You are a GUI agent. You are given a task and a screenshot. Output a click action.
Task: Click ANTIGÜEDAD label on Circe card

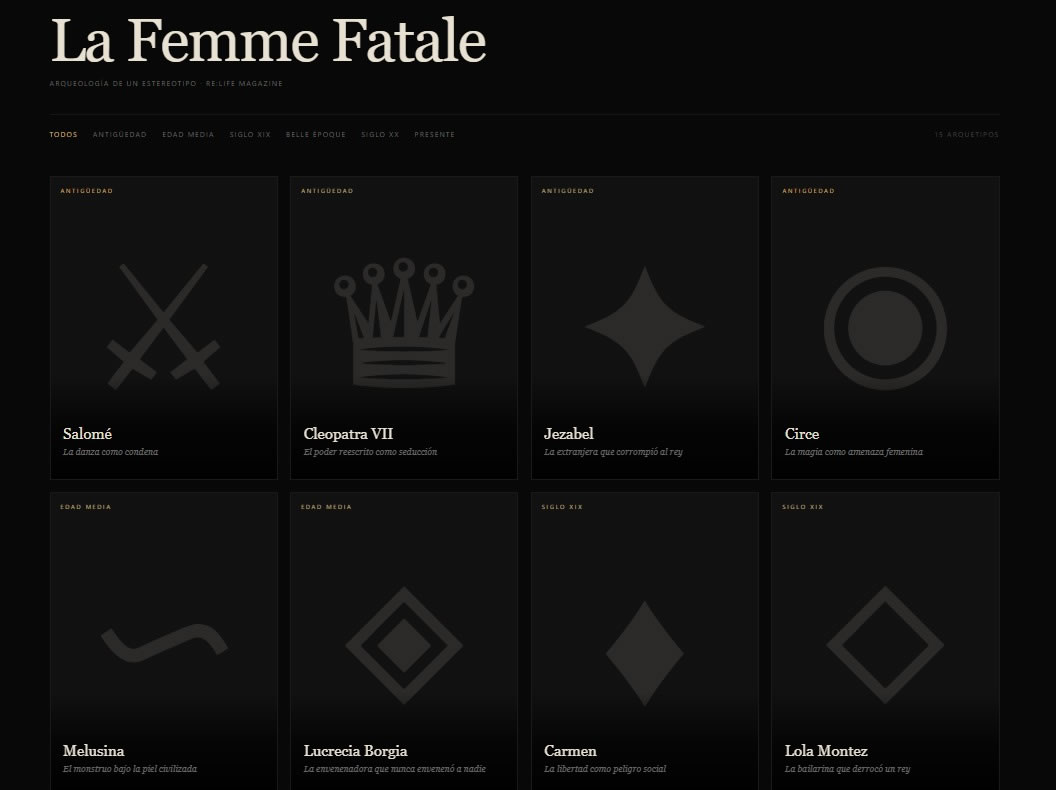coord(808,191)
